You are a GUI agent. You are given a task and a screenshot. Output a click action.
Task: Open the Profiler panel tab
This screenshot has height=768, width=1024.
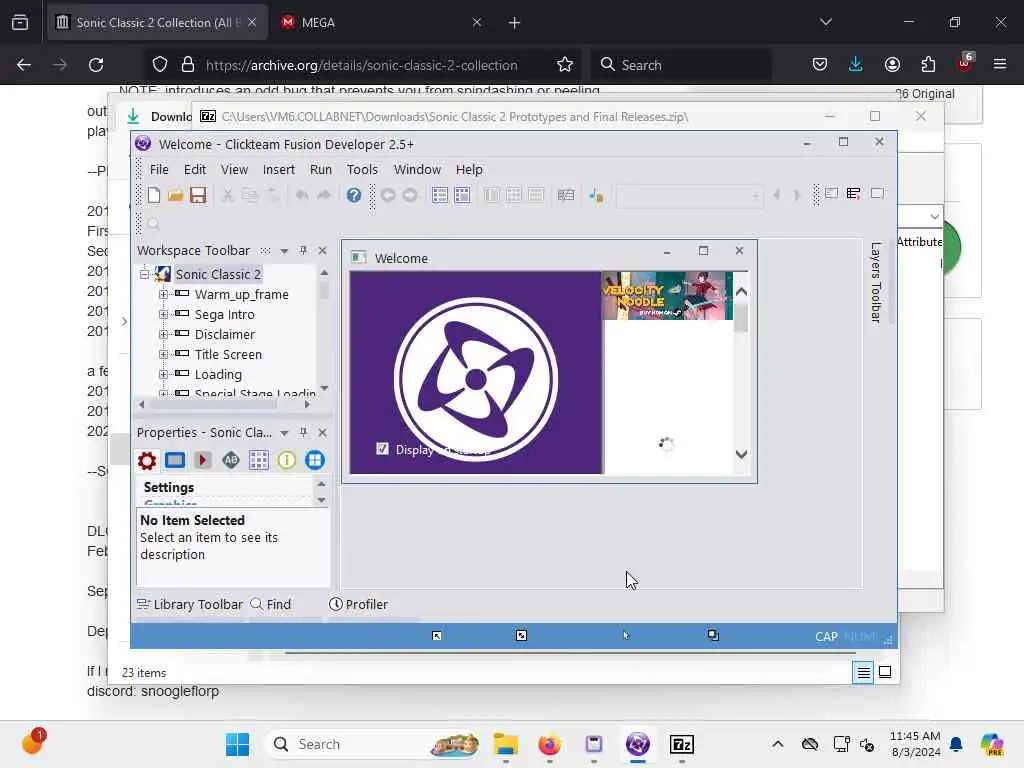click(x=358, y=604)
